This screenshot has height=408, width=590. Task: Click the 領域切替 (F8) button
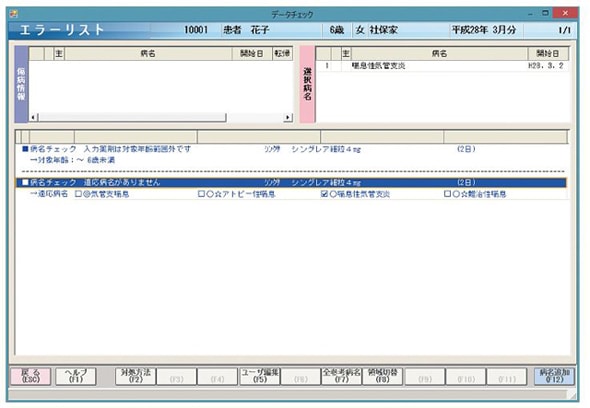(x=382, y=376)
